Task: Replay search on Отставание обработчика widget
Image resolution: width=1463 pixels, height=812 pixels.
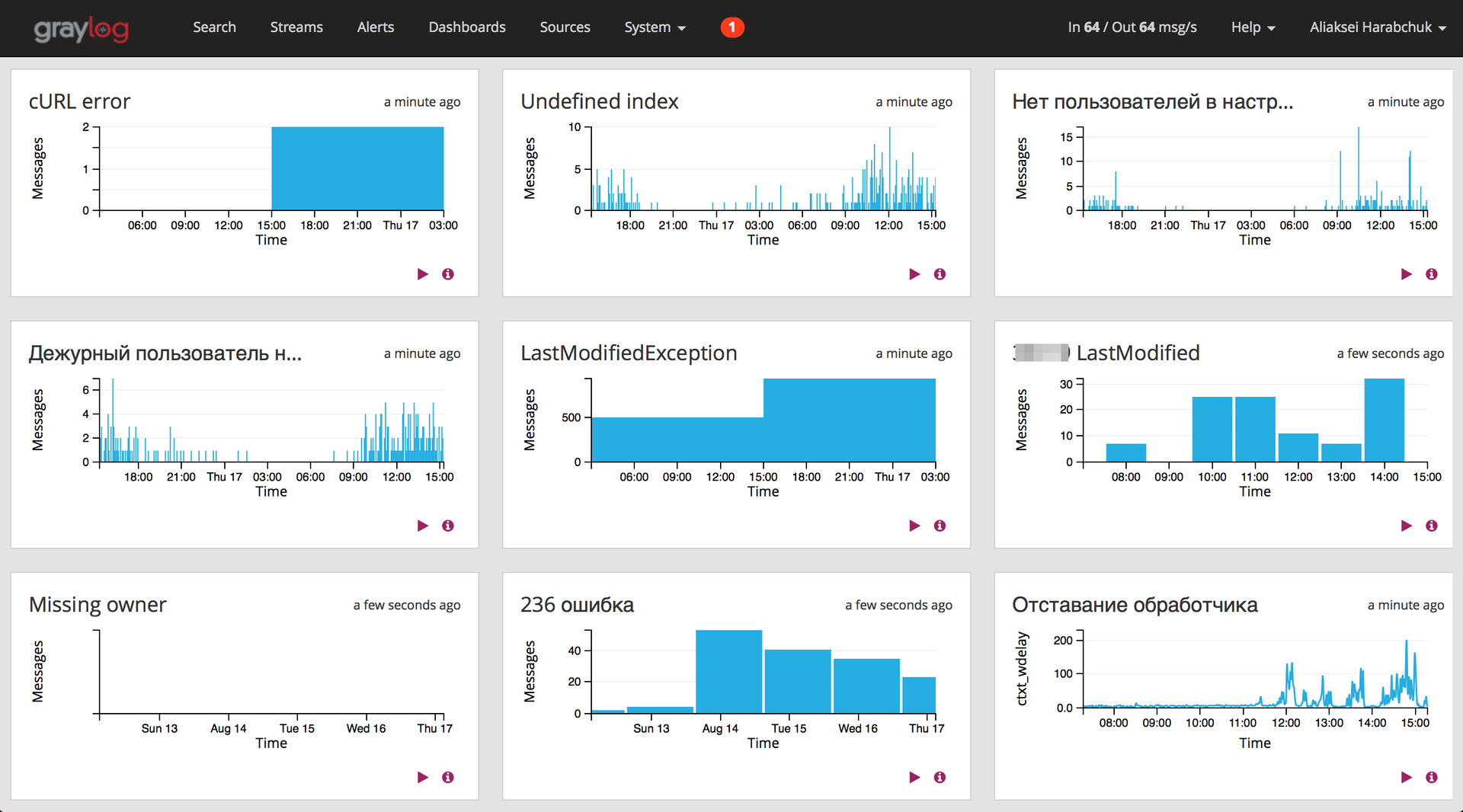Action: [x=1406, y=777]
